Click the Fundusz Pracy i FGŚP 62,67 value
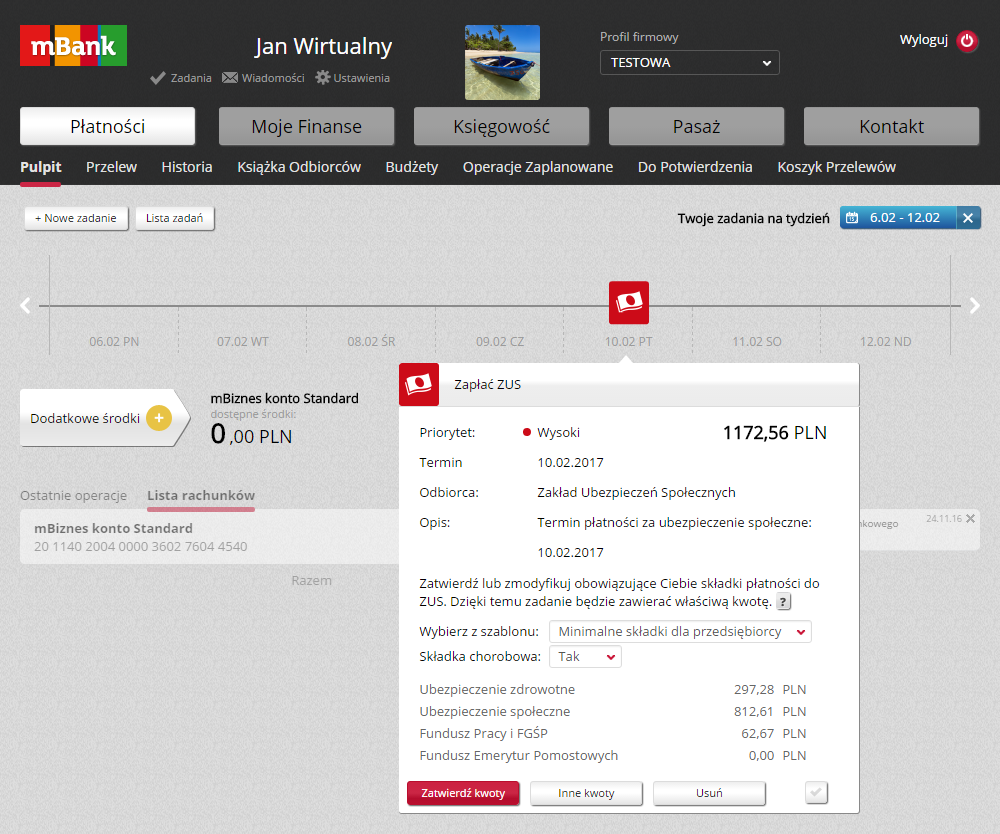Image resolution: width=1000 pixels, height=834 pixels. pyautogui.click(x=758, y=734)
